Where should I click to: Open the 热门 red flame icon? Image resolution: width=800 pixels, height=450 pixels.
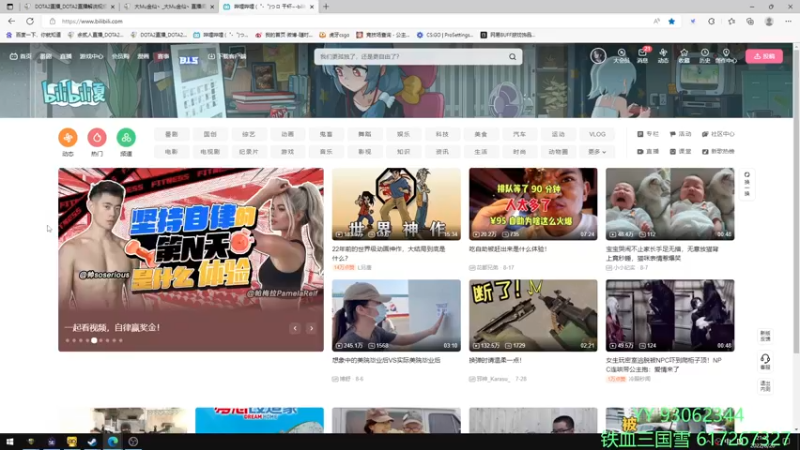tap(97, 137)
